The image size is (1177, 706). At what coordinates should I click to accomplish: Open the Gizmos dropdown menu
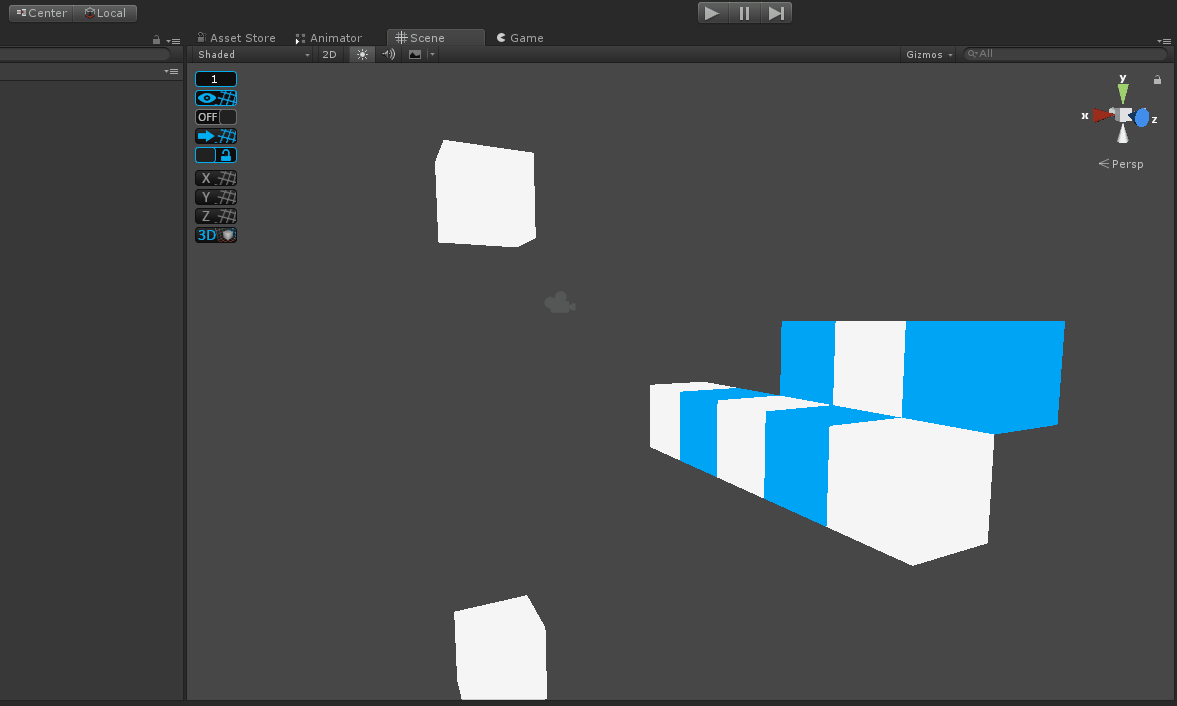click(x=929, y=54)
